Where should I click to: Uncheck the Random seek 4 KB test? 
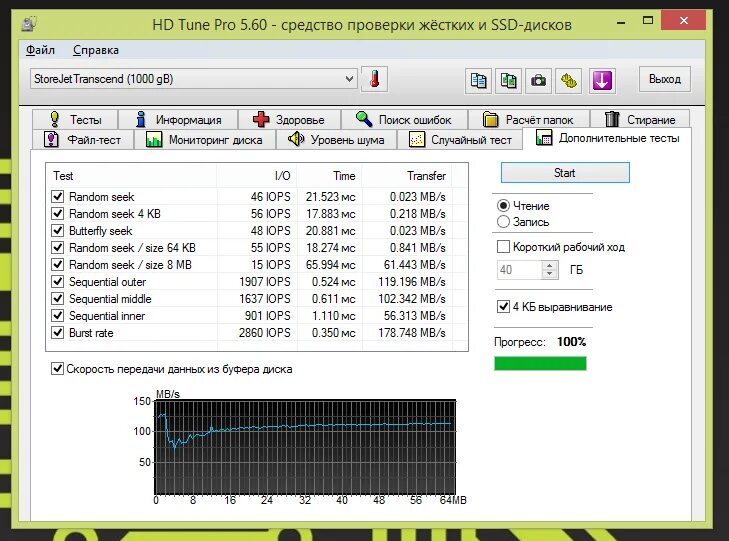click(58, 214)
